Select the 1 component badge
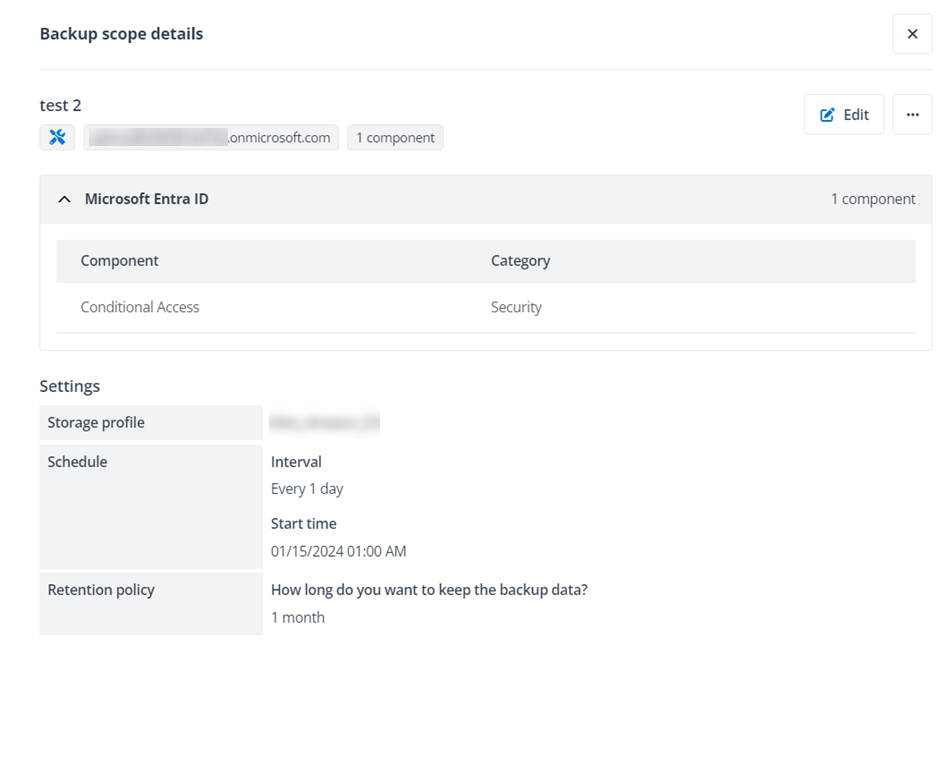Image resolution: width=942 pixels, height=763 pixels. [394, 137]
